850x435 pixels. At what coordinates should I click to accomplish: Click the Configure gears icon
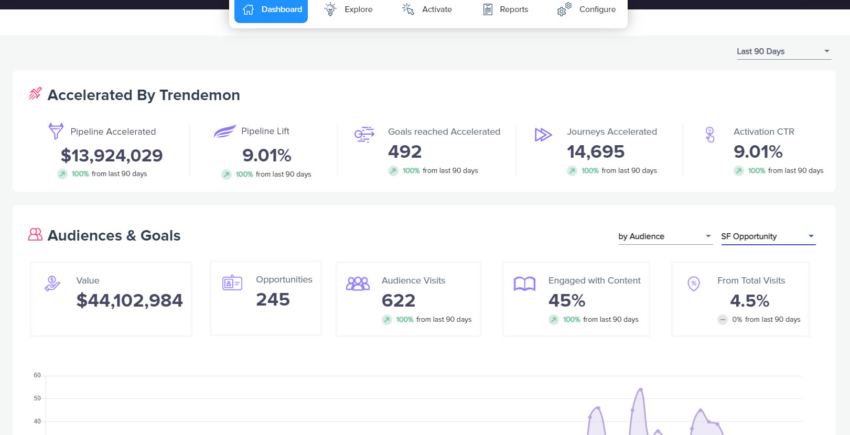(x=564, y=9)
